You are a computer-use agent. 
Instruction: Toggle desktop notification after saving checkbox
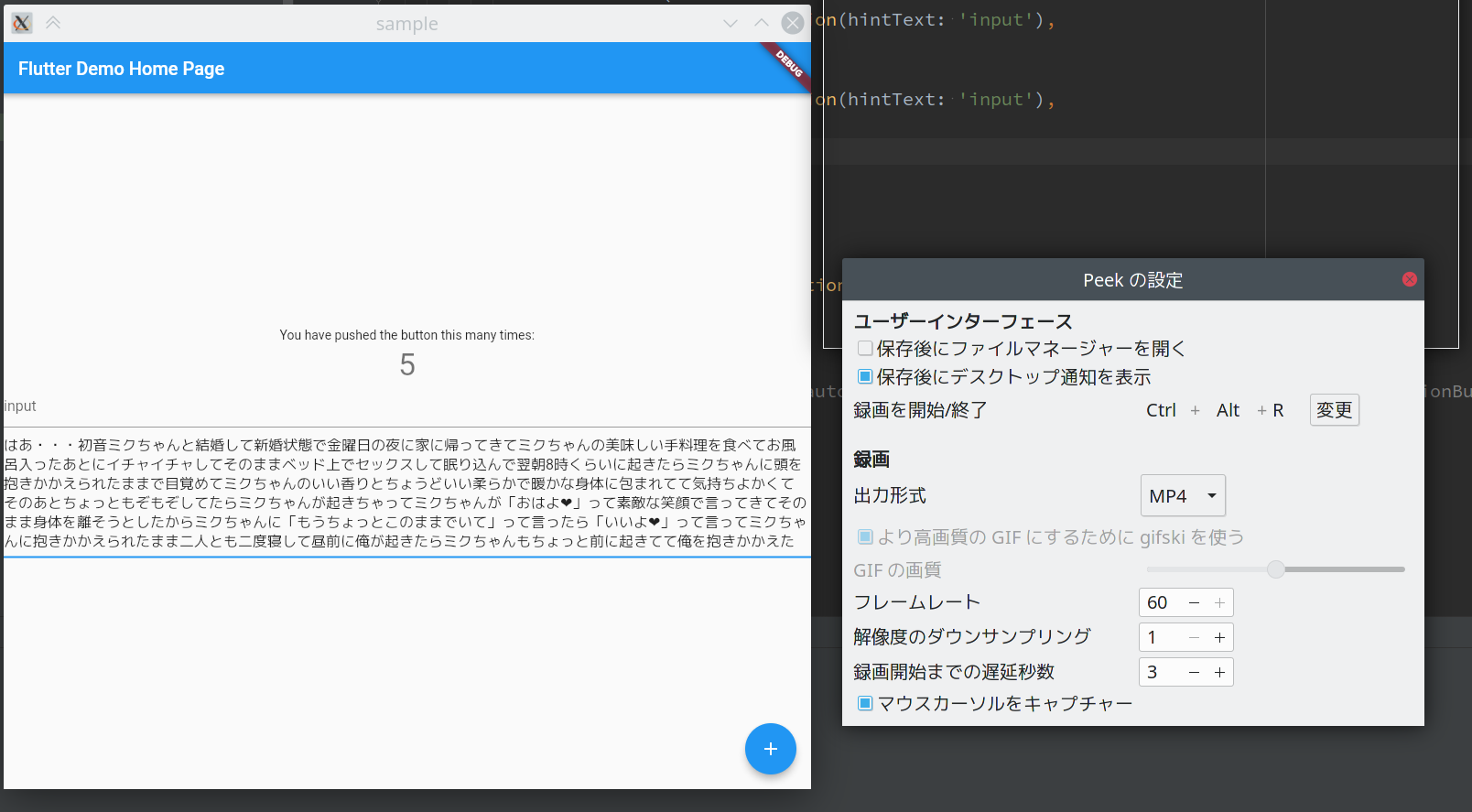[865, 376]
